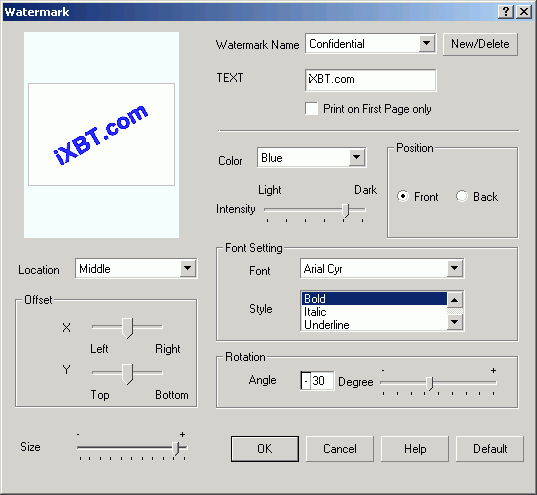Click the OK button
The width and height of the screenshot is (537, 495).
(264, 449)
